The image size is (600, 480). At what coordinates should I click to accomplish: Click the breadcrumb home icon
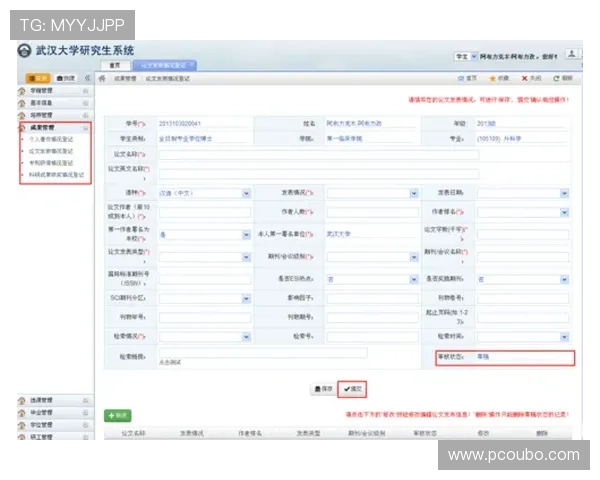102,78
